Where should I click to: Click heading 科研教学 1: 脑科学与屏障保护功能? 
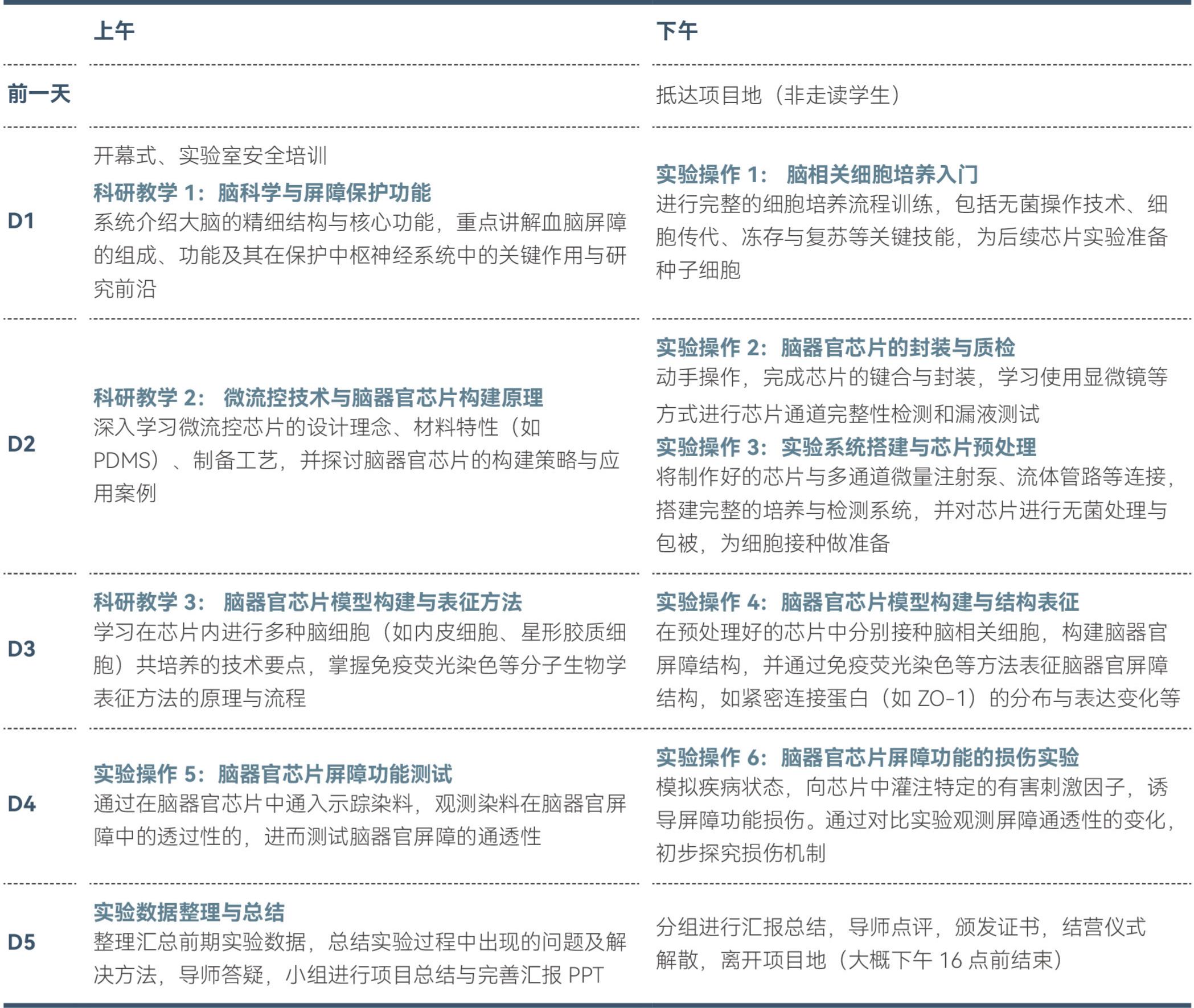pyautogui.click(x=262, y=192)
